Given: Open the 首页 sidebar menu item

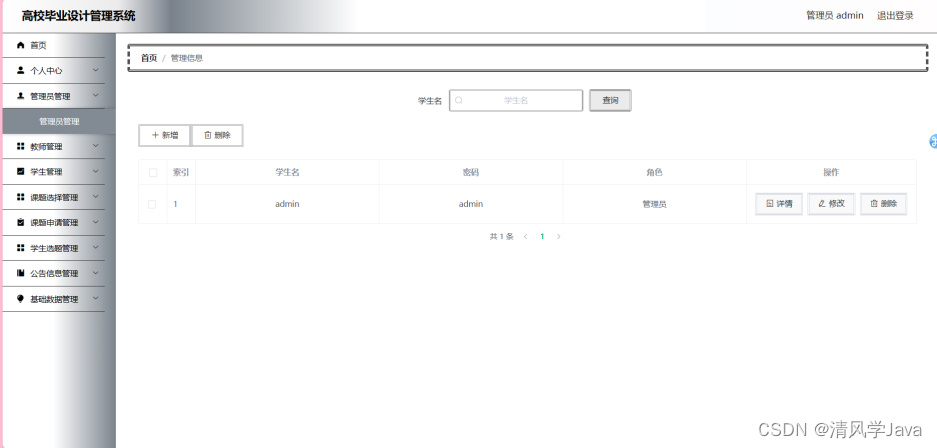Looking at the screenshot, I should [54, 45].
